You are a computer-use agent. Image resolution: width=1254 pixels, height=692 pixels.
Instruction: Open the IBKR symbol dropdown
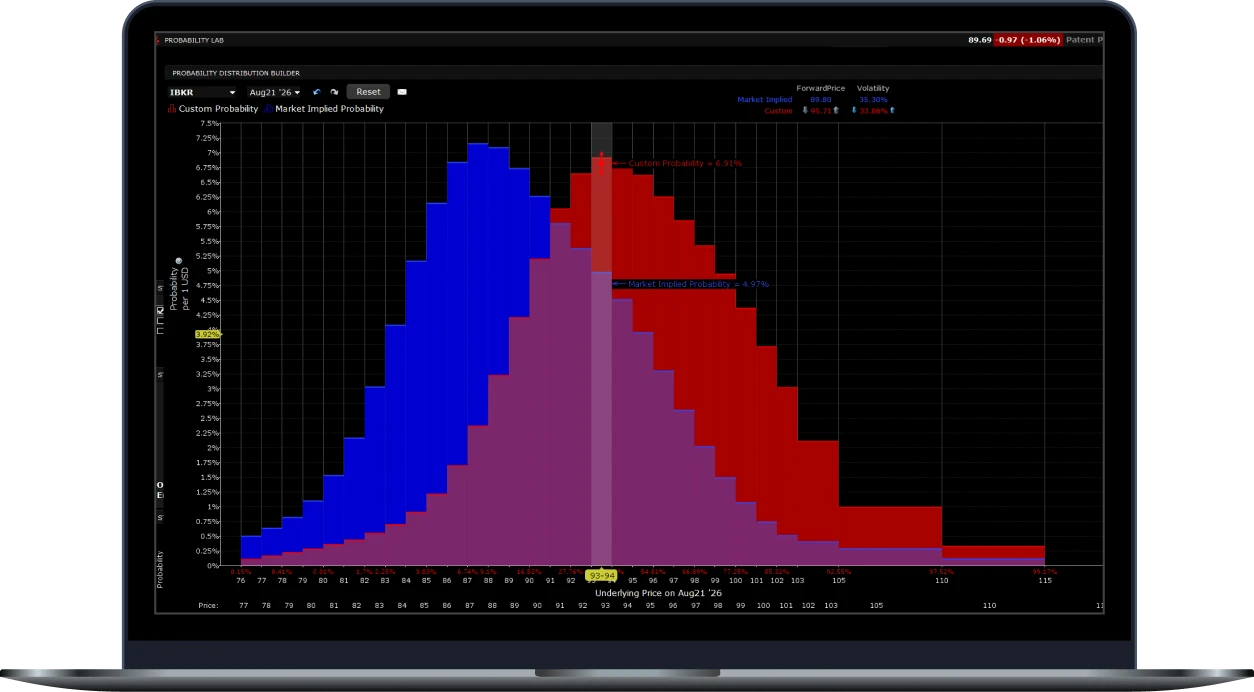[x=203, y=92]
